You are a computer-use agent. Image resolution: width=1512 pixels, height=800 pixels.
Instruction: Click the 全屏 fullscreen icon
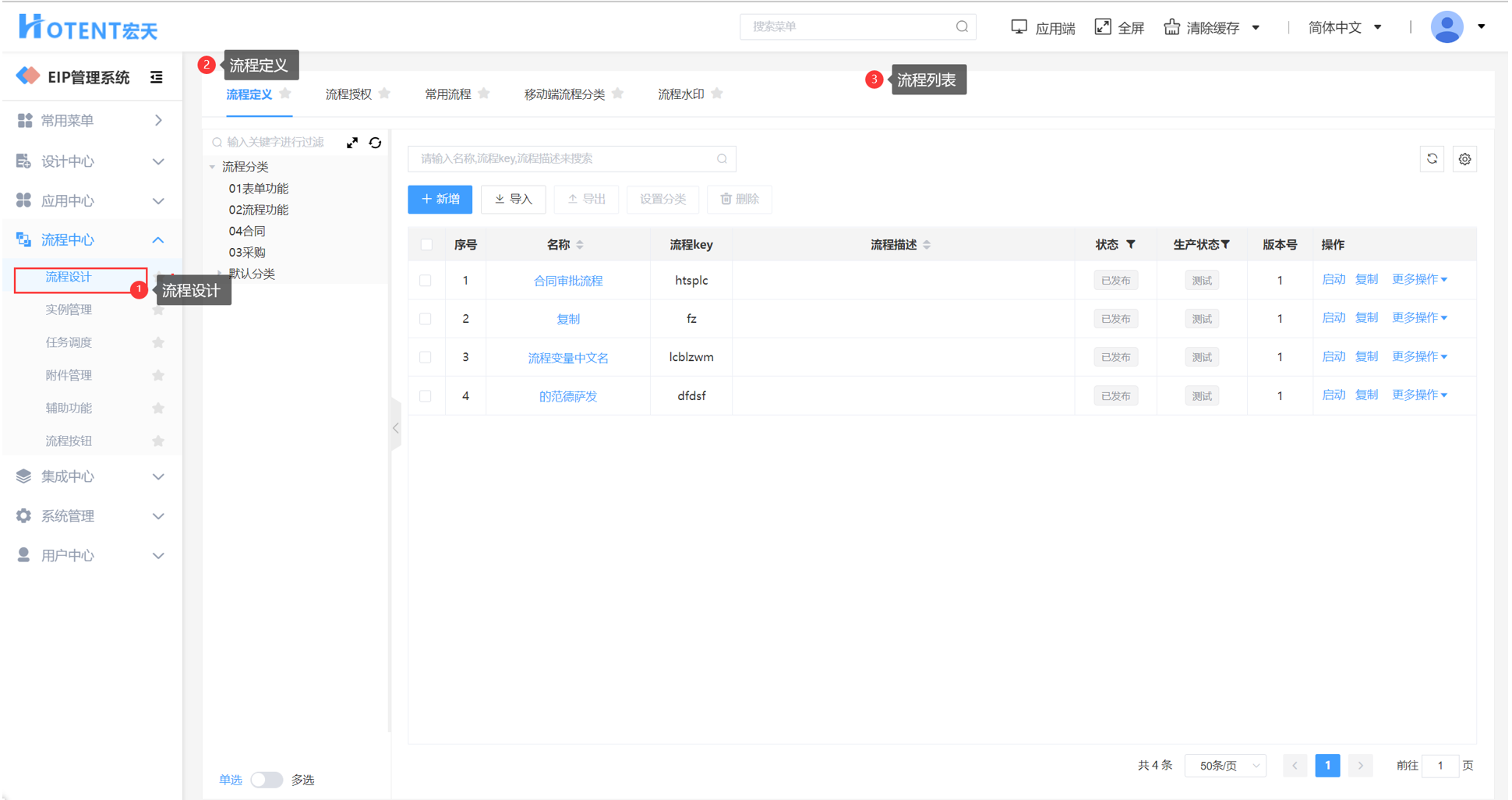click(x=1103, y=27)
